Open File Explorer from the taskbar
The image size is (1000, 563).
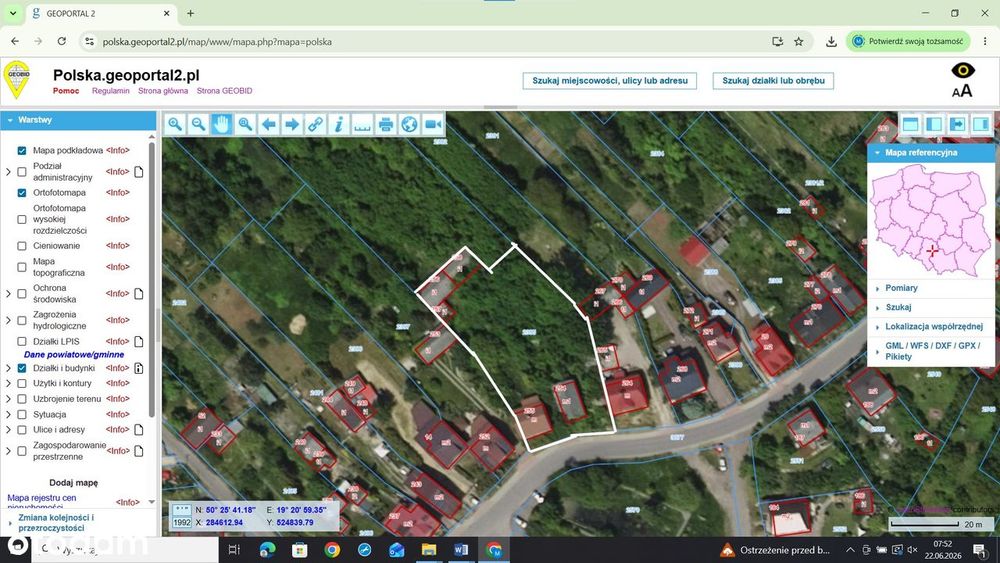tap(429, 550)
